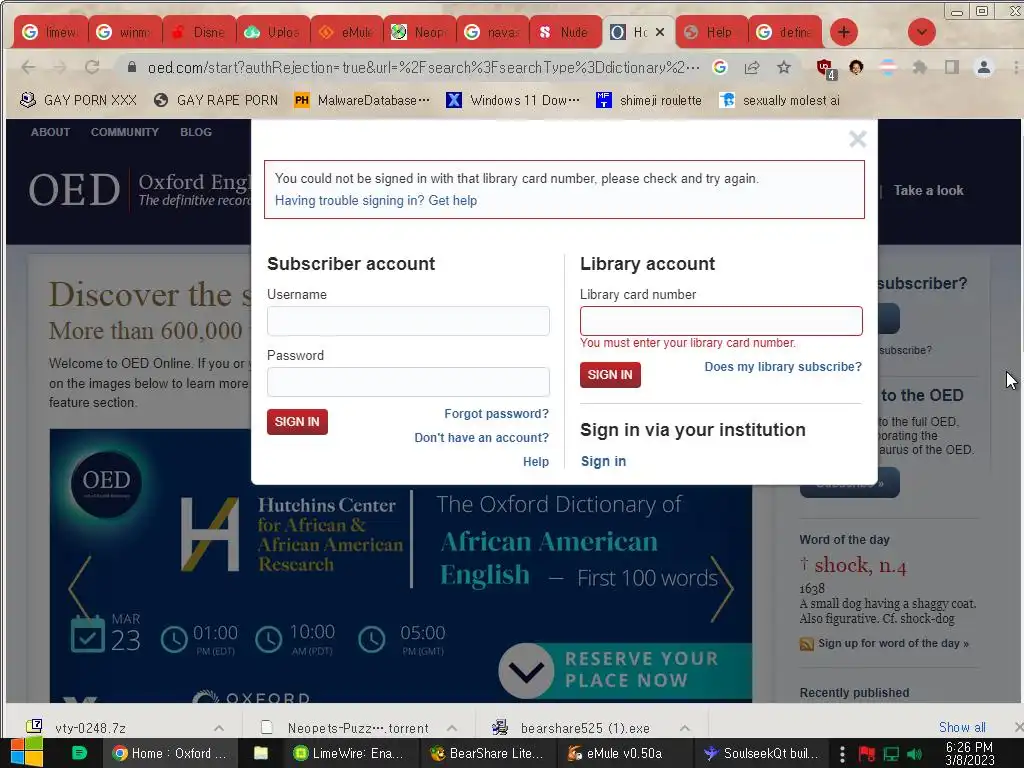The width and height of the screenshot is (1024, 768).
Task: Focus the Library card number field
Action: pyautogui.click(x=721, y=321)
